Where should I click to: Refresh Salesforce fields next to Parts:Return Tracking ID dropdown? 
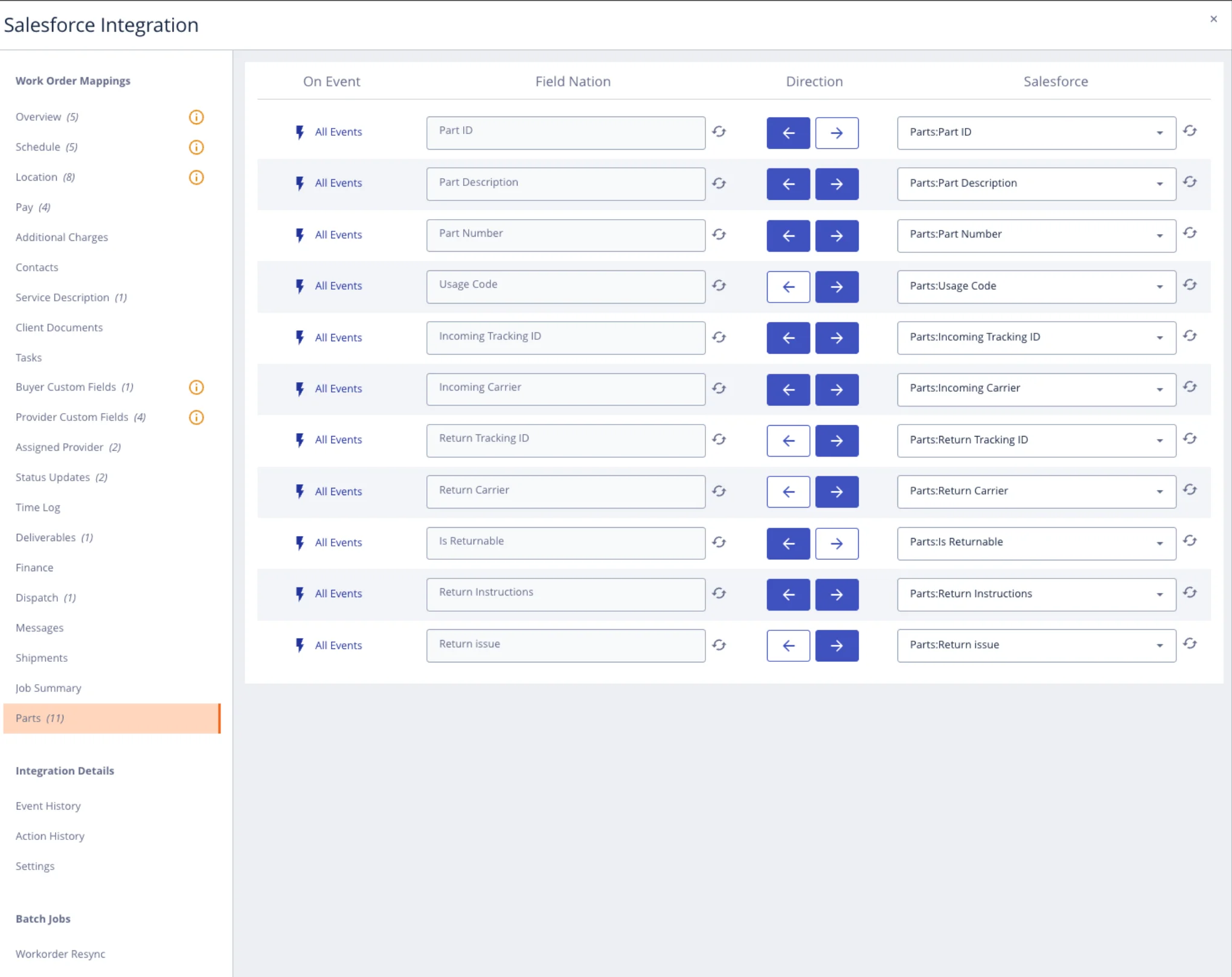[1190, 438]
